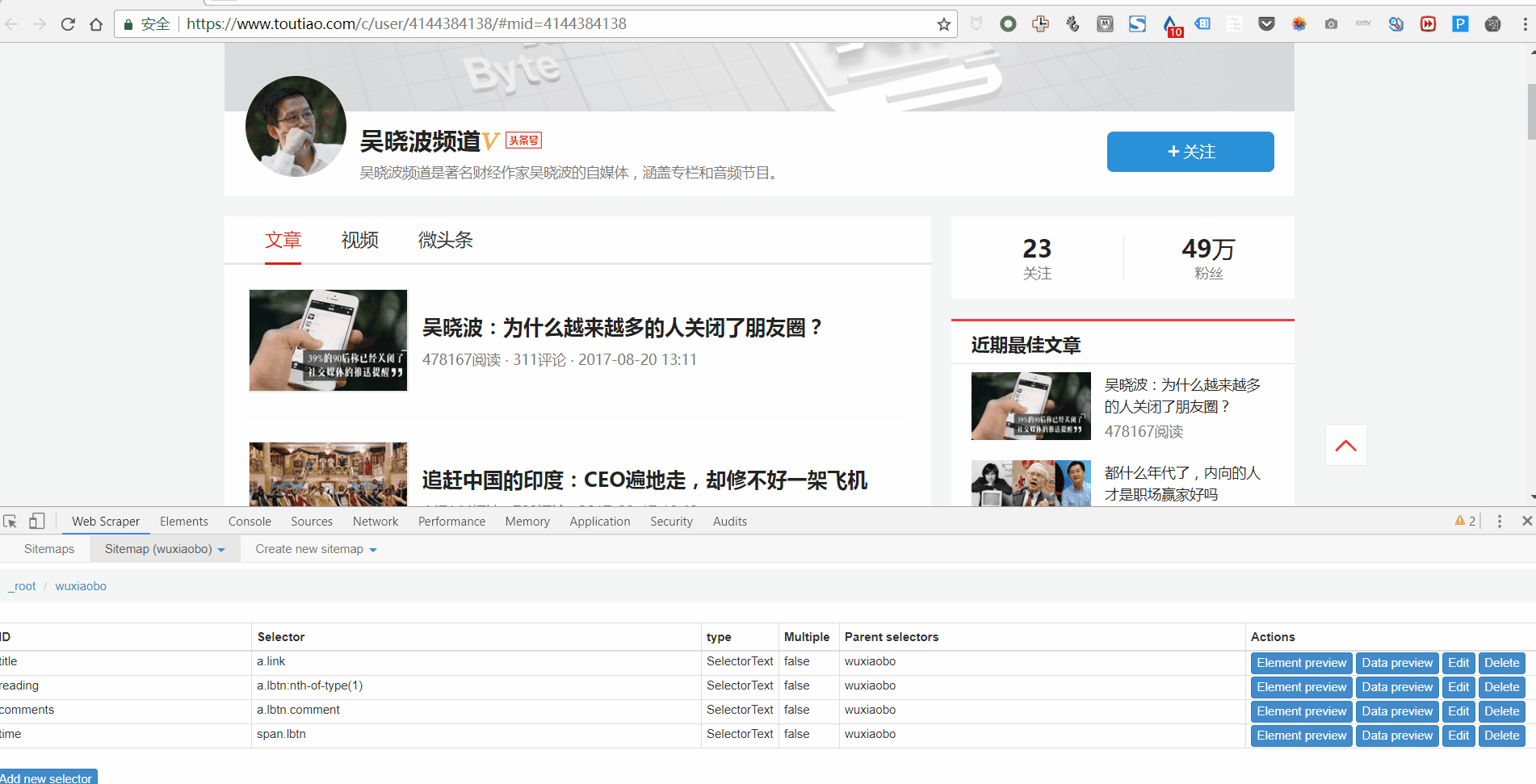Screen dimensions: 1536x784
Task: Open the orange clock-cross extension icon
Action: (1040, 24)
